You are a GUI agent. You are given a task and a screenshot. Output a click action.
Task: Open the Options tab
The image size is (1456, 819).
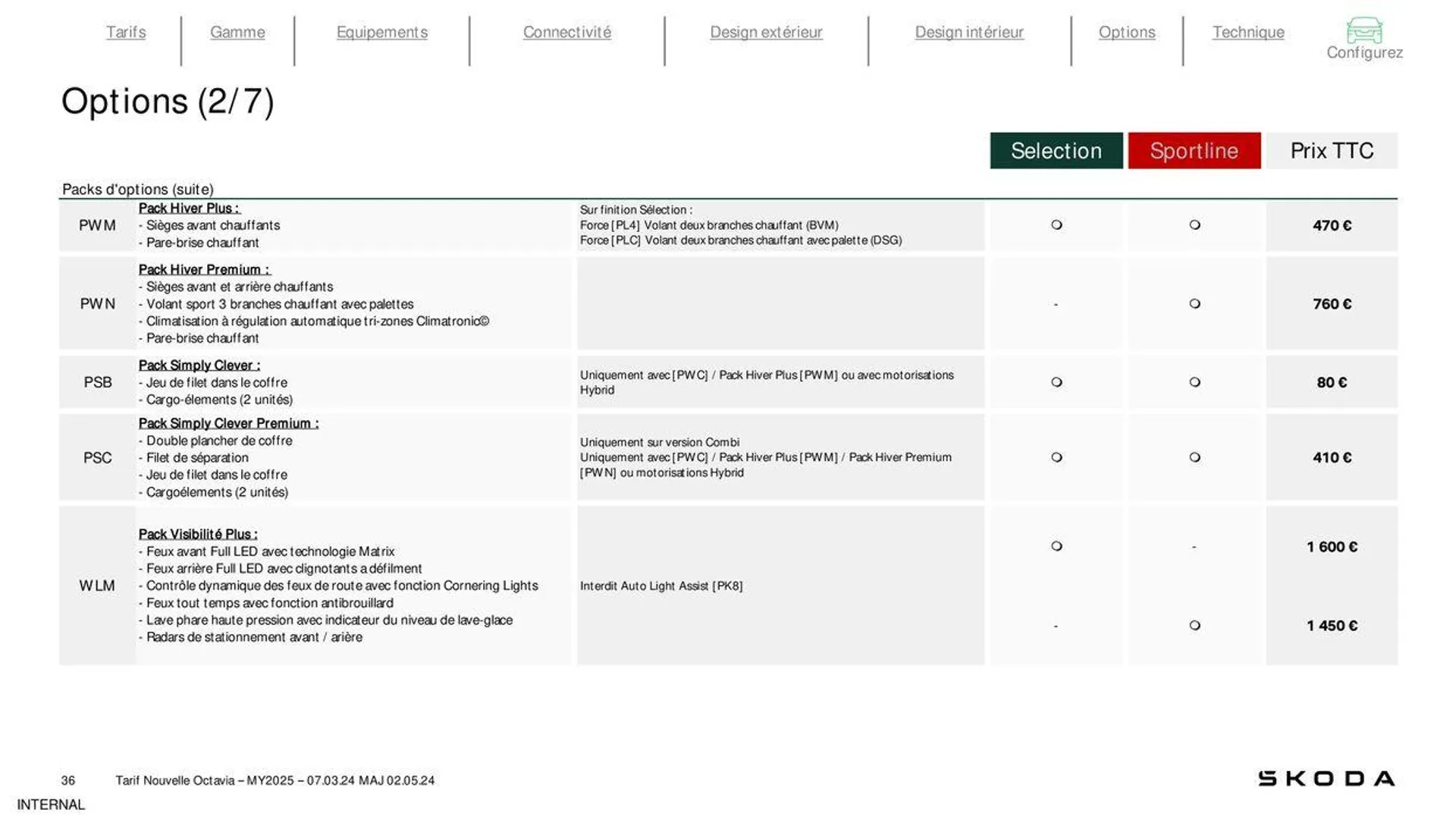(x=1127, y=32)
